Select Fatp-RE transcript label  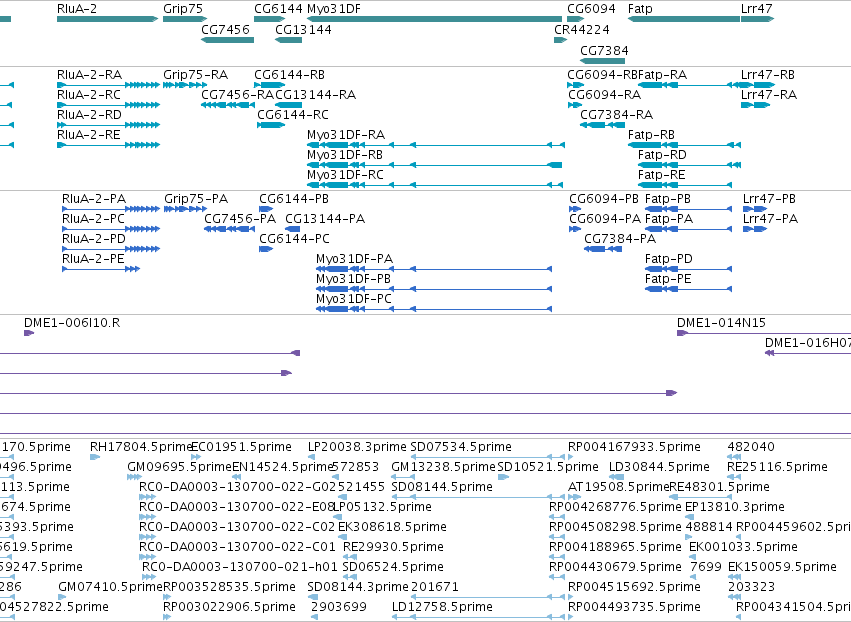662,175
